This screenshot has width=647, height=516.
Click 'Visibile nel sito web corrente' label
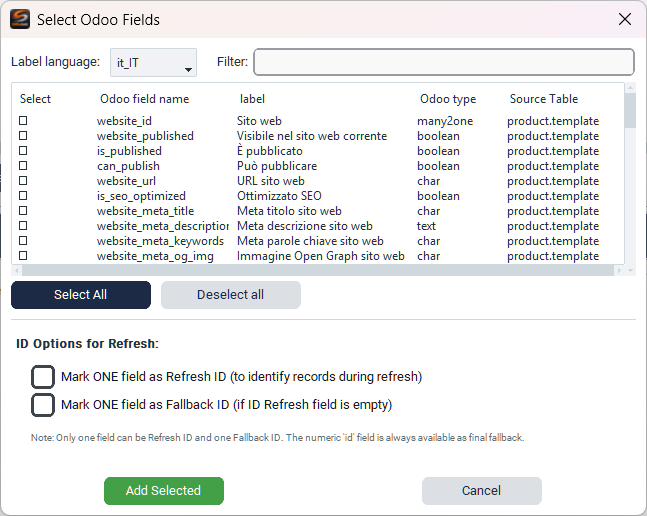[312, 136]
